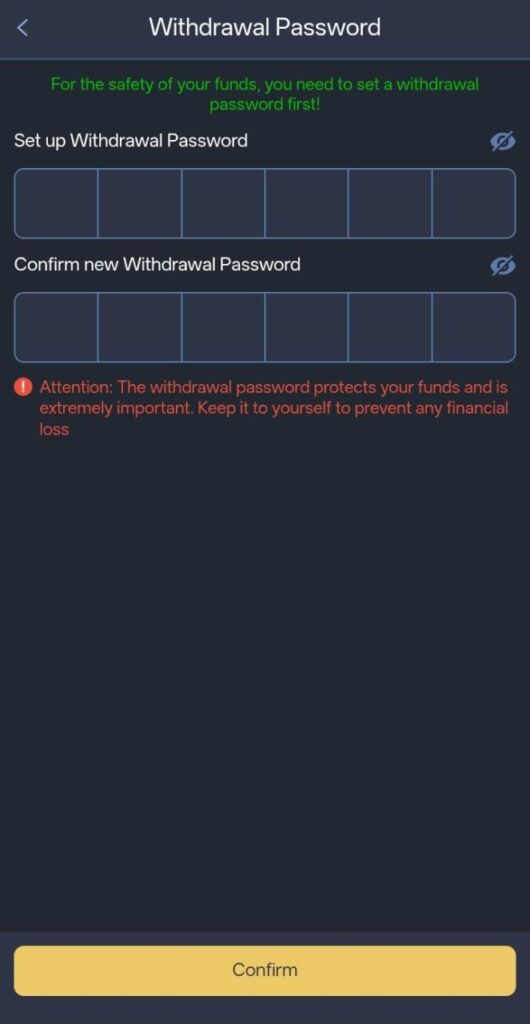Select first digit box of Set up password

click(56, 203)
